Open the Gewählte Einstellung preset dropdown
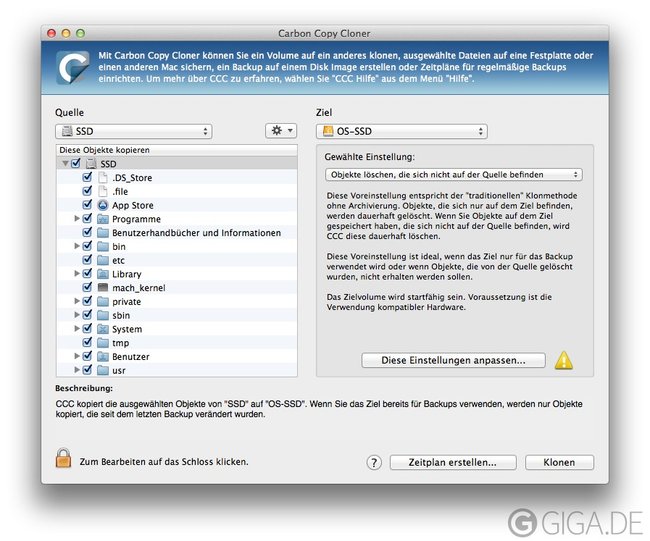This screenshot has height=541, width=650. coord(454,175)
